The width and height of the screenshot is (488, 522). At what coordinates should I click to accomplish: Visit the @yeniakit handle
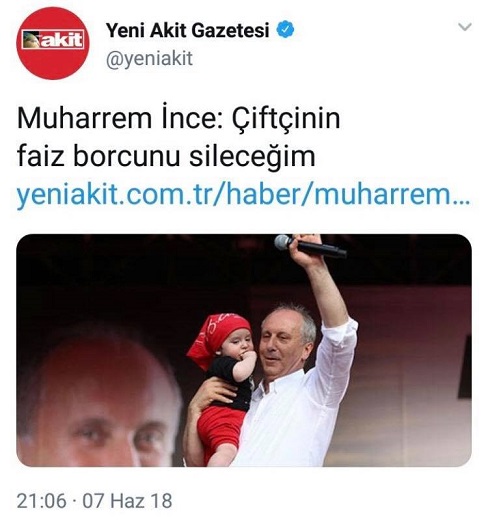(149, 59)
